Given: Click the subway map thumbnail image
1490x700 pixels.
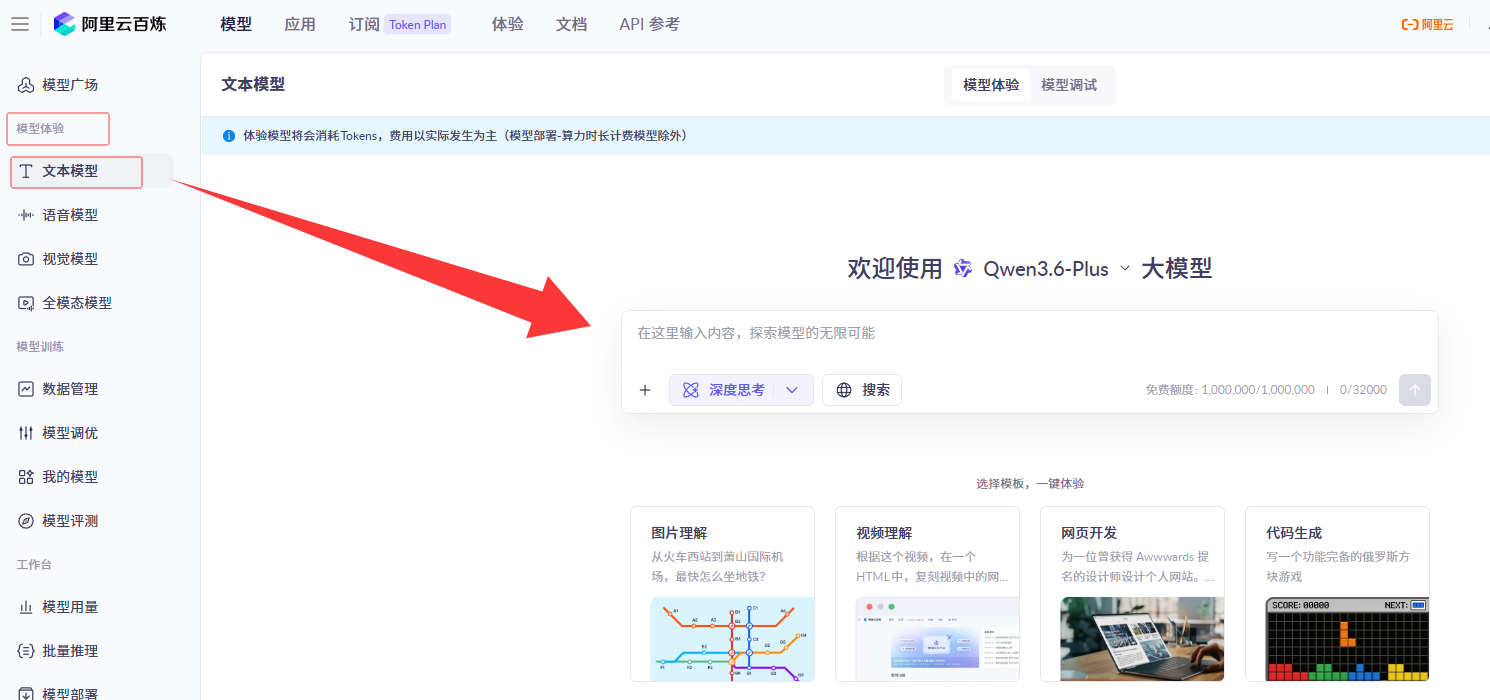Looking at the screenshot, I should 733,639.
